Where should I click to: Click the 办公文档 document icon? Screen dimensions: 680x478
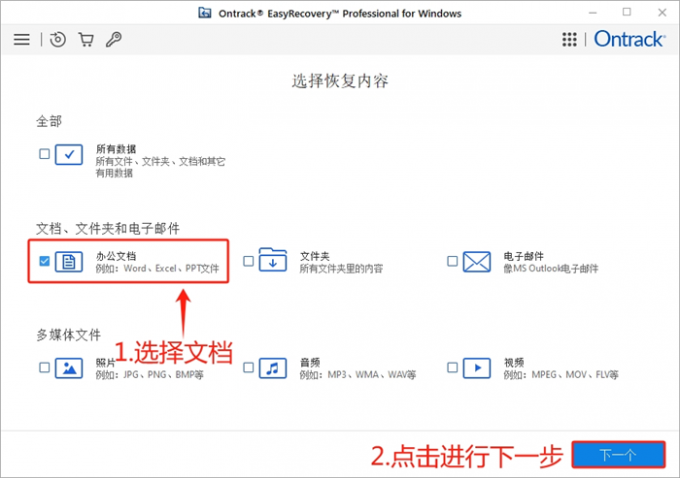pyautogui.click(x=69, y=262)
